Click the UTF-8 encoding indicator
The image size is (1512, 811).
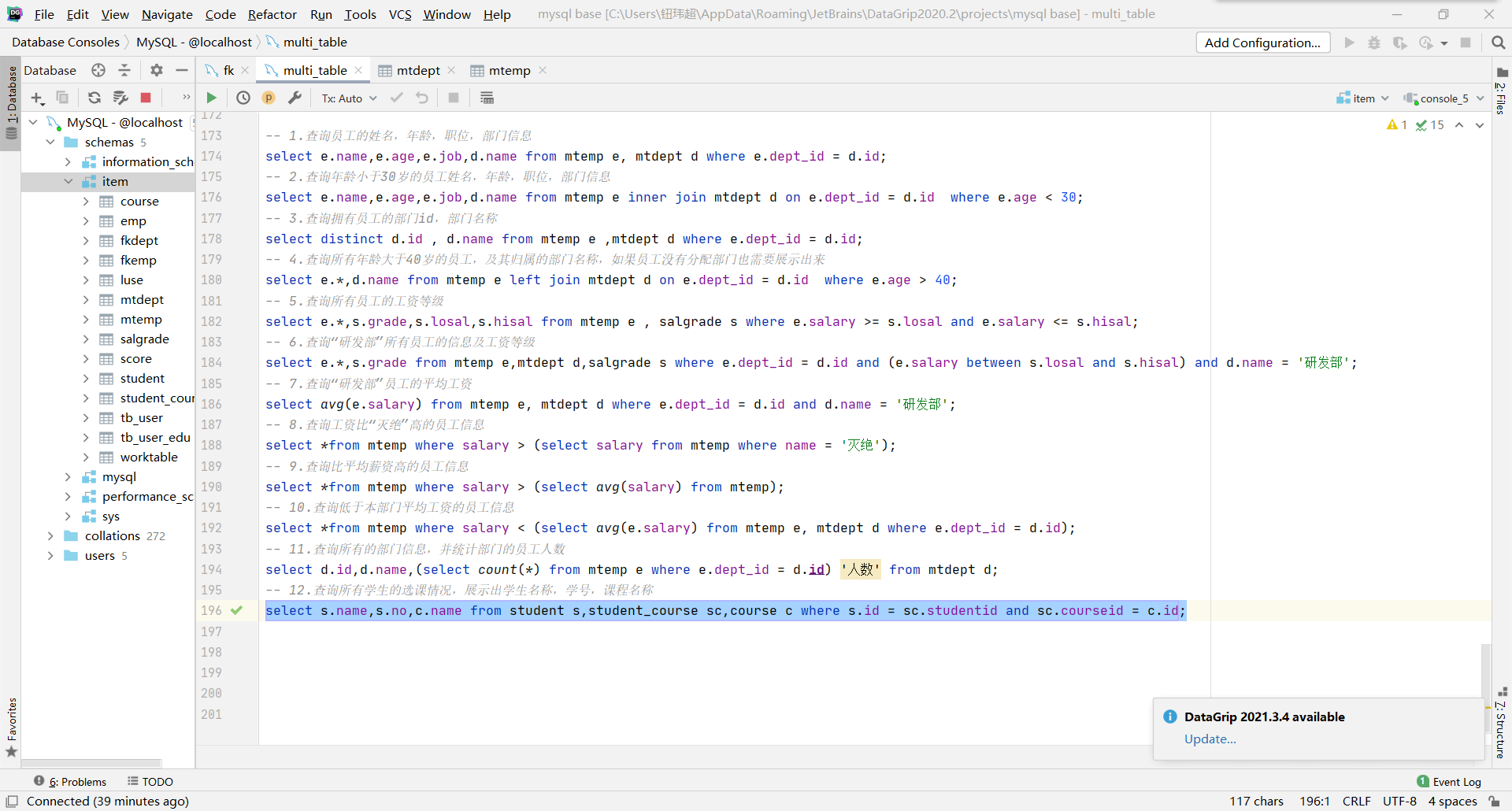pyautogui.click(x=1399, y=801)
